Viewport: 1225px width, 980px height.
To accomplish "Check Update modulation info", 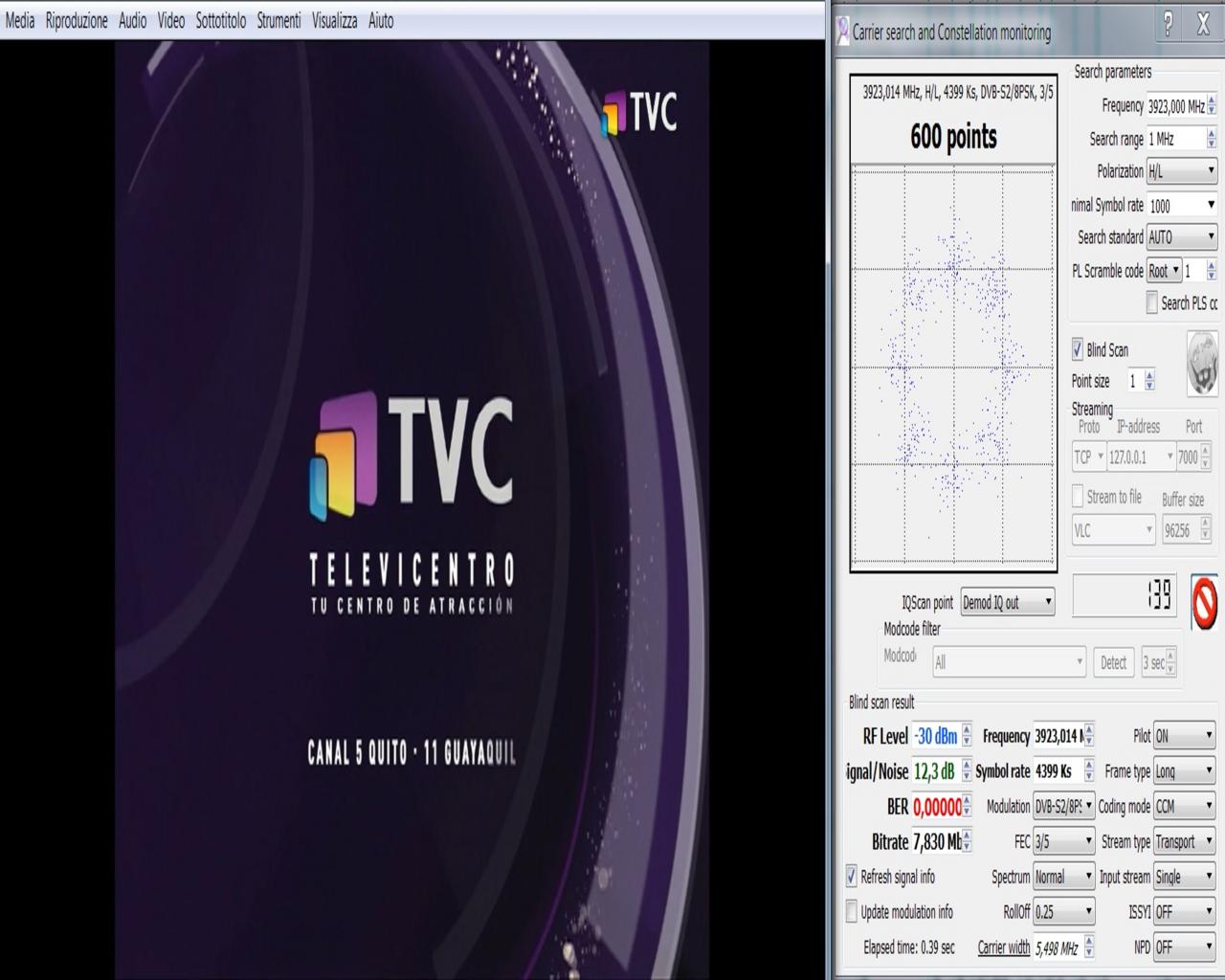I will 852,912.
